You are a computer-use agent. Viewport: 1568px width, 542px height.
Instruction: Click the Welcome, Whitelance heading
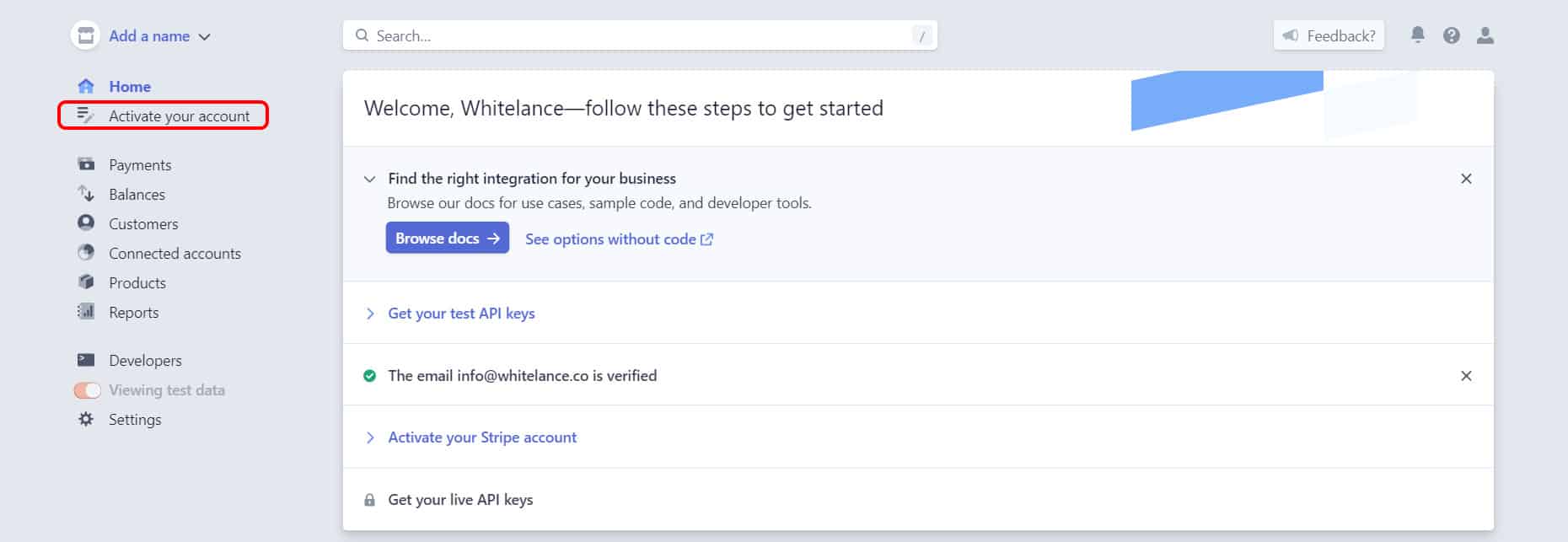tap(624, 109)
